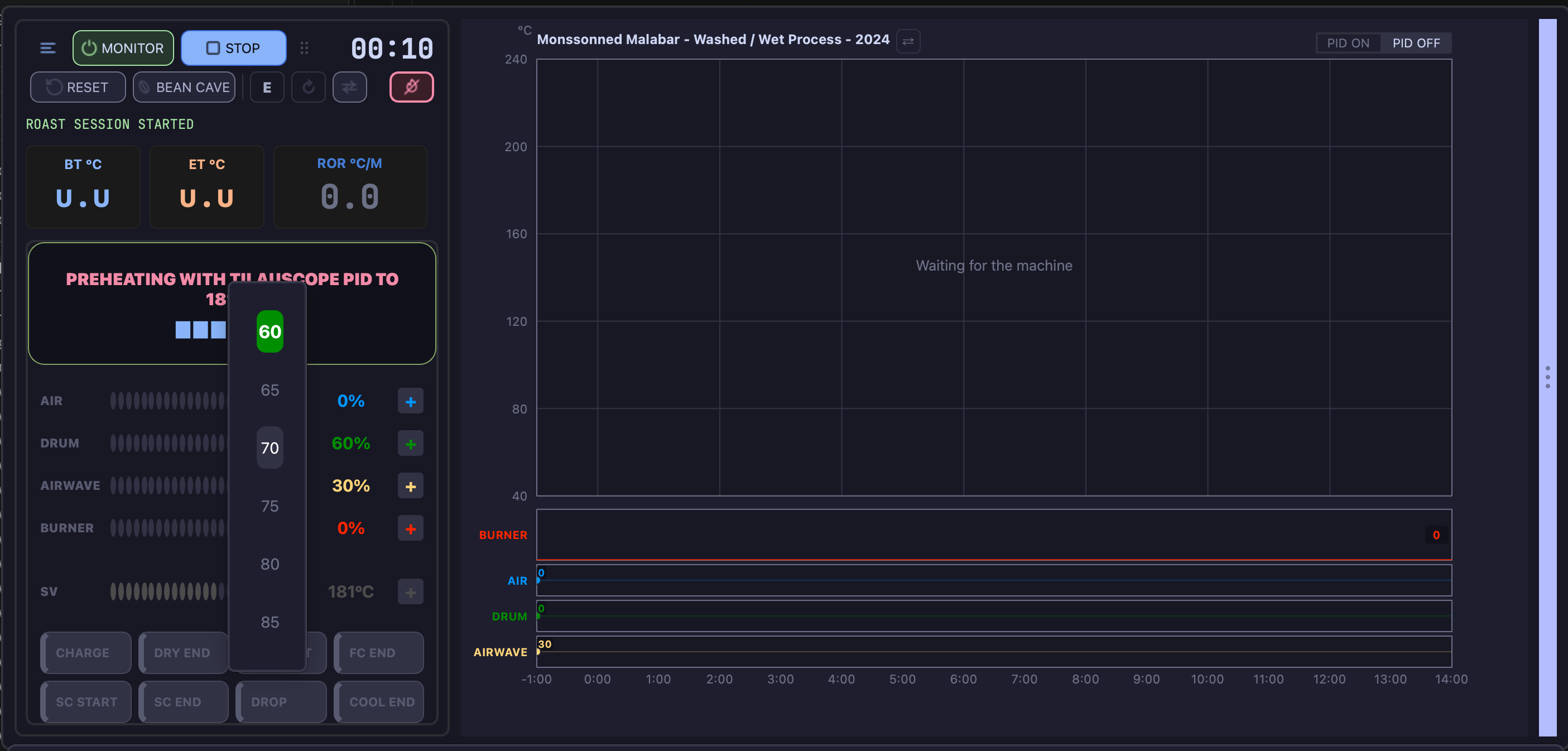This screenshot has width=1568, height=751.
Task: Mark the SC END event
Action: 183,702
